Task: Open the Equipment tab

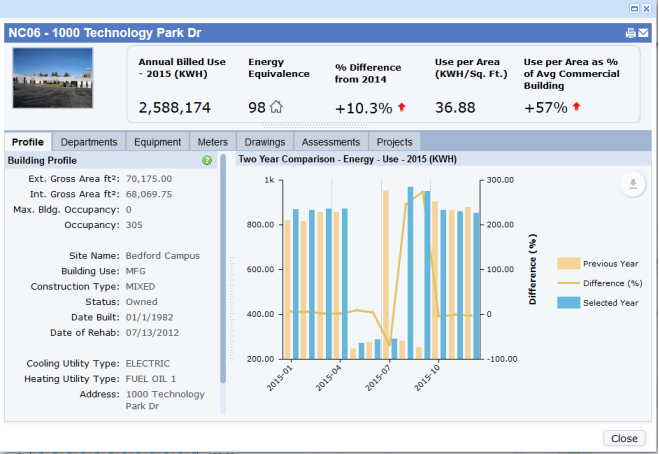Action: point(157,142)
